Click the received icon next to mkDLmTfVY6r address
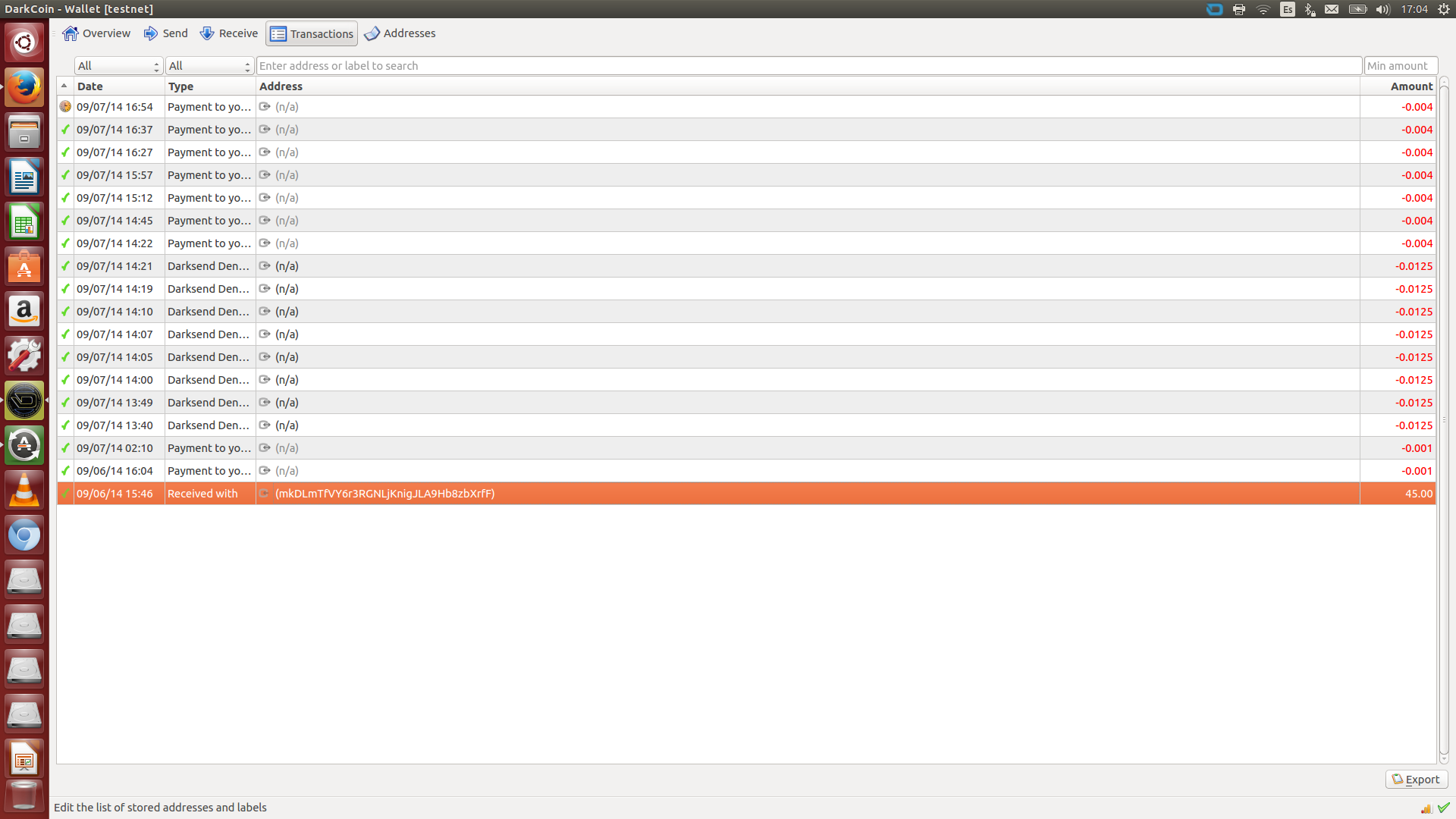Image resolution: width=1456 pixels, height=819 pixels. (265, 494)
